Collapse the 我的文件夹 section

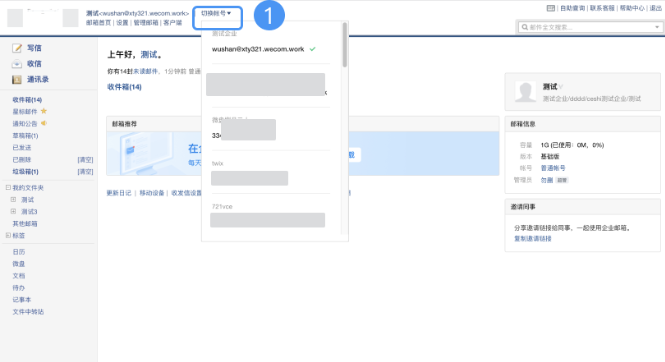(8, 187)
